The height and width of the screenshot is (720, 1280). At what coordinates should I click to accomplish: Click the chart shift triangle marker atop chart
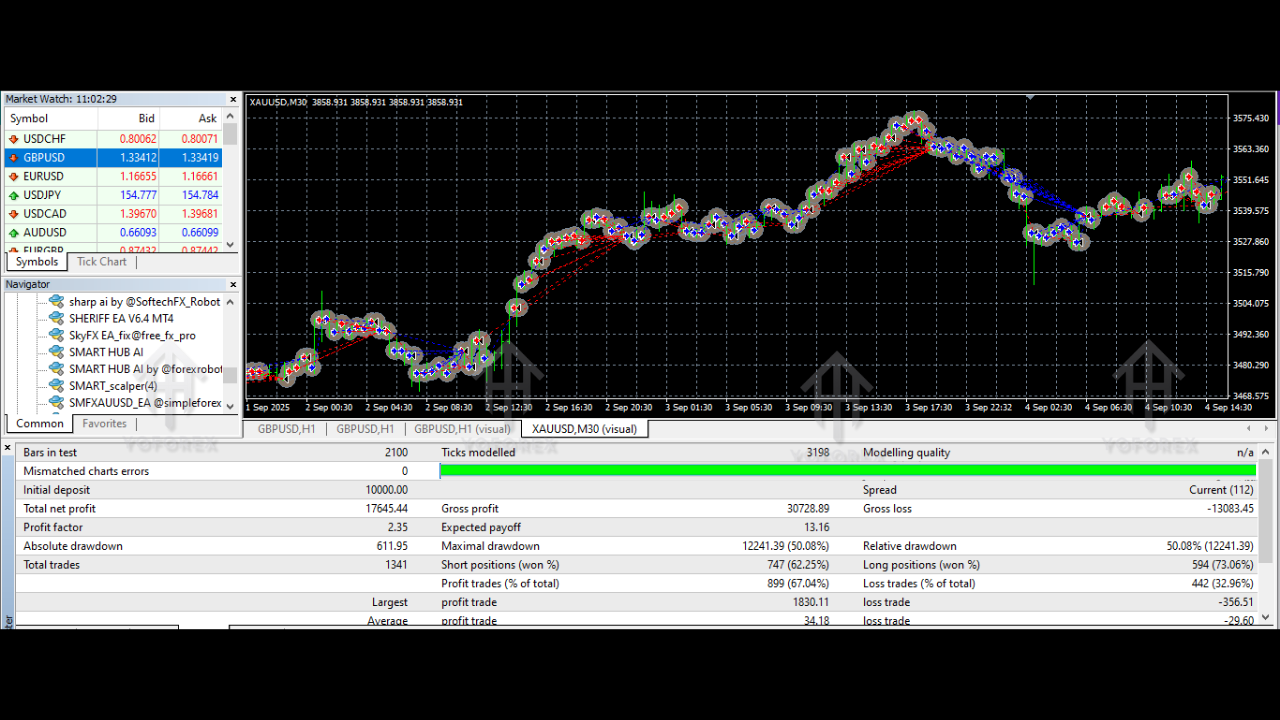(x=1030, y=97)
